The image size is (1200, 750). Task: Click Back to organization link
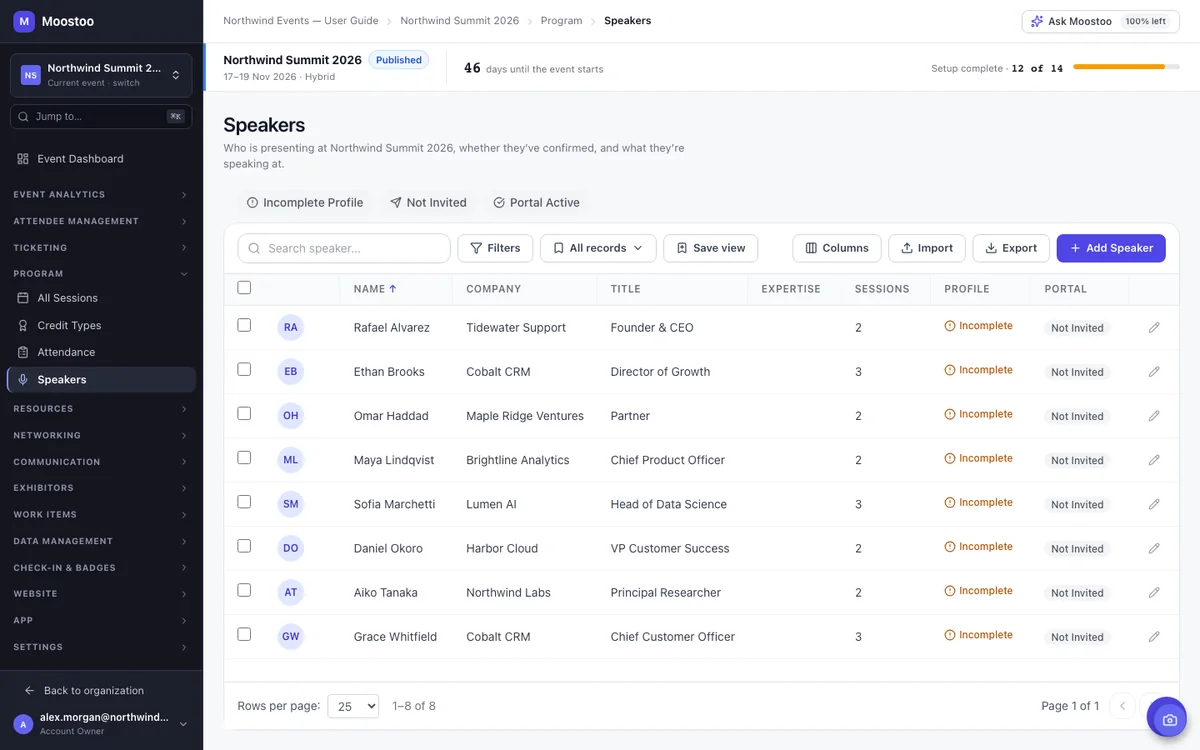(84, 691)
